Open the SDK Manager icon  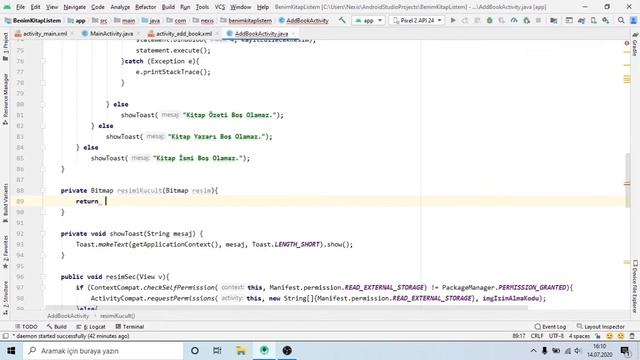point(606,20)
